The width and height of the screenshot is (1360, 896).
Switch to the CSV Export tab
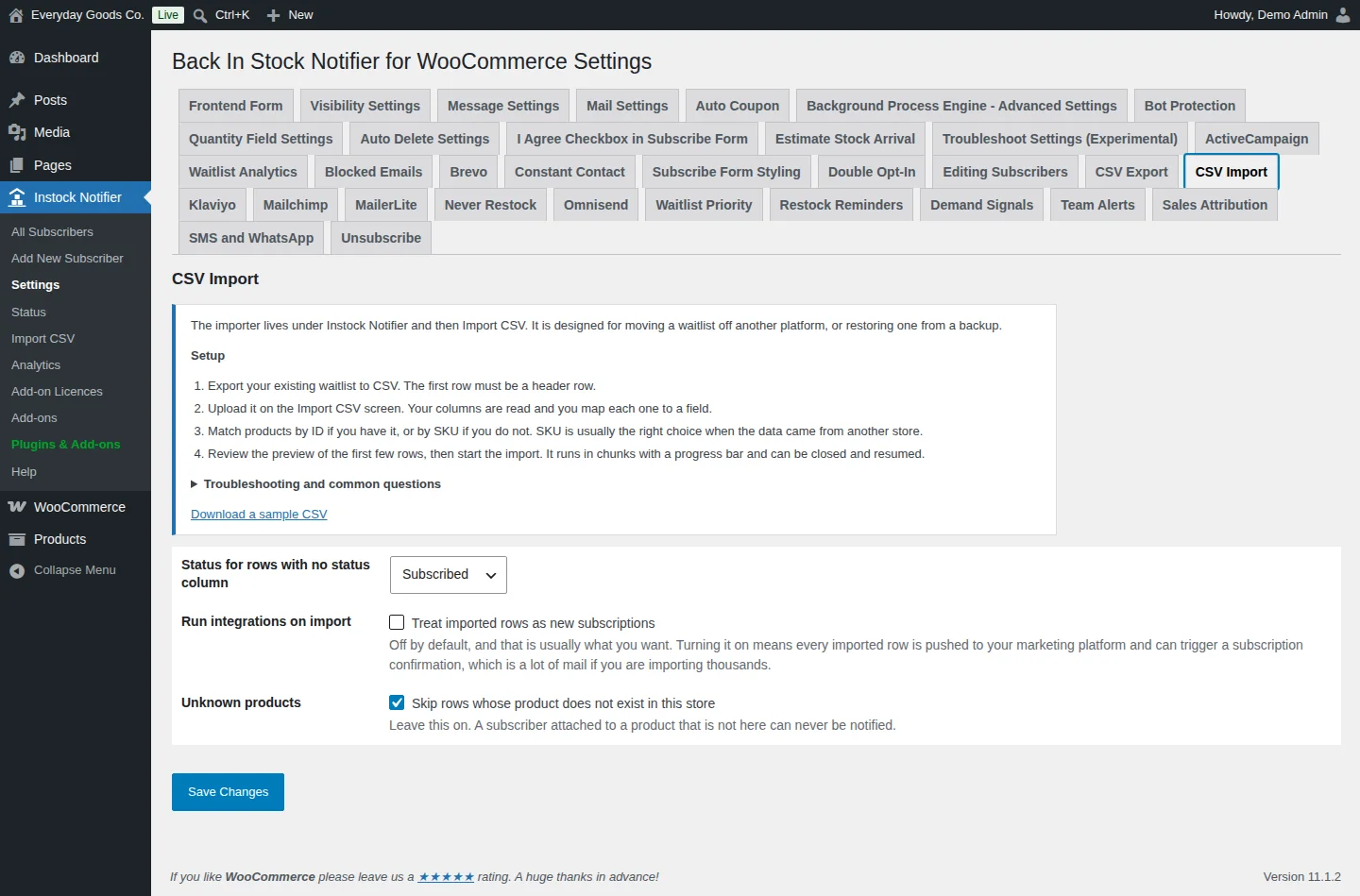click(1131, 172)
